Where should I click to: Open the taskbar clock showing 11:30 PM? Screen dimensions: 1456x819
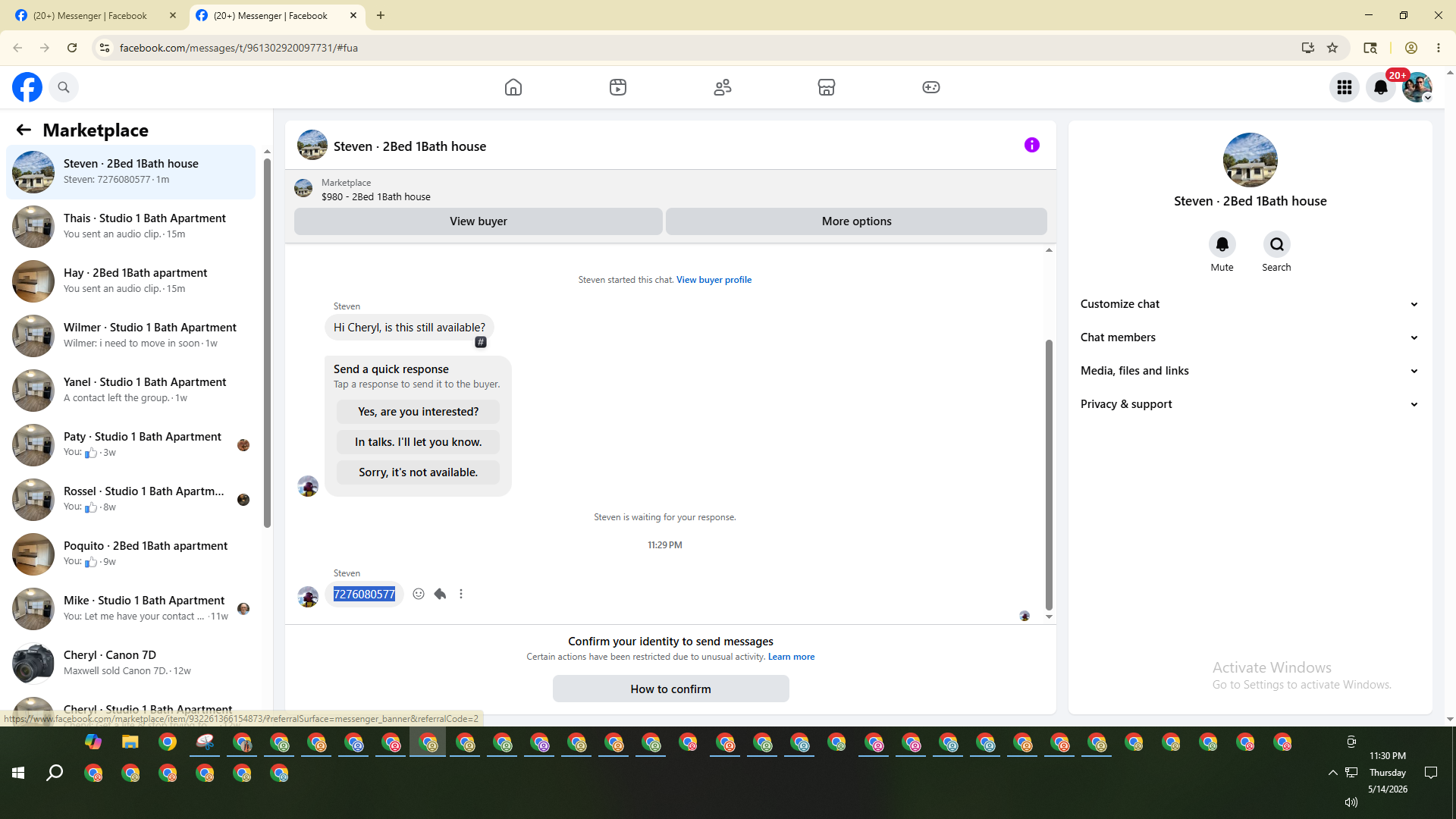(1388, 773)
